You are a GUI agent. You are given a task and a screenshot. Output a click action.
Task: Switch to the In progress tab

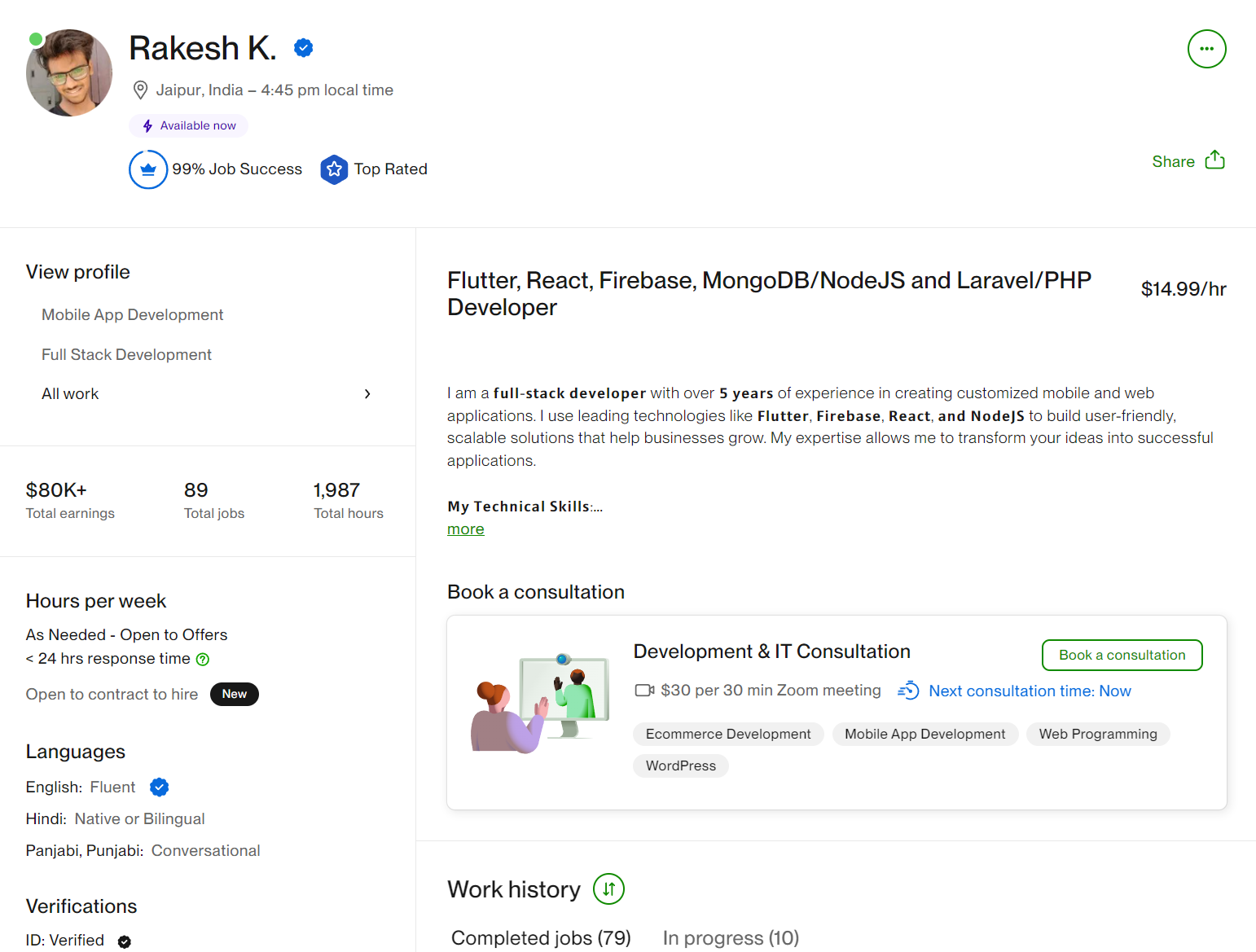pos(731,938)
